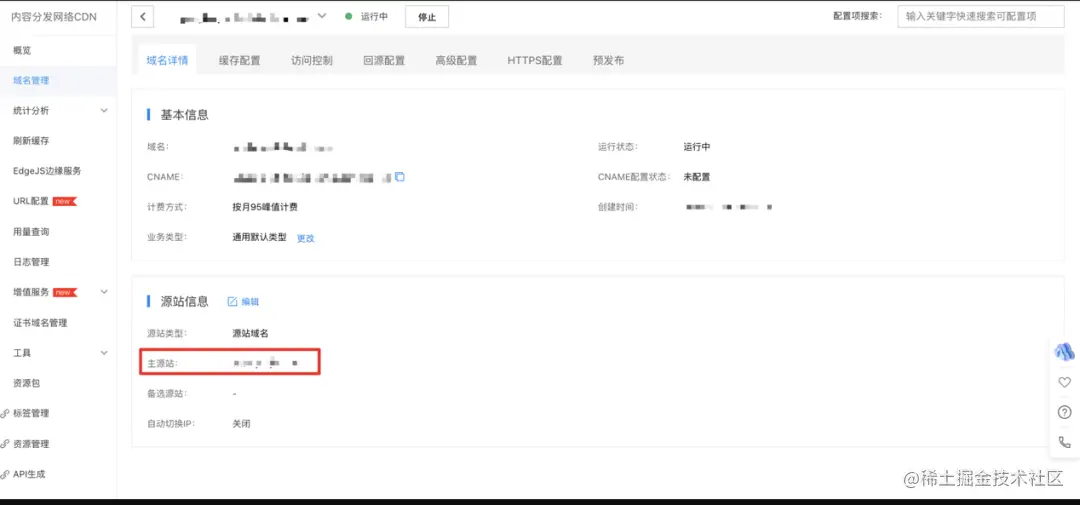The height and width of the screenshot is (505, 1080).
Task: Click the heart favorite icon
Action: pos(1065,382)
